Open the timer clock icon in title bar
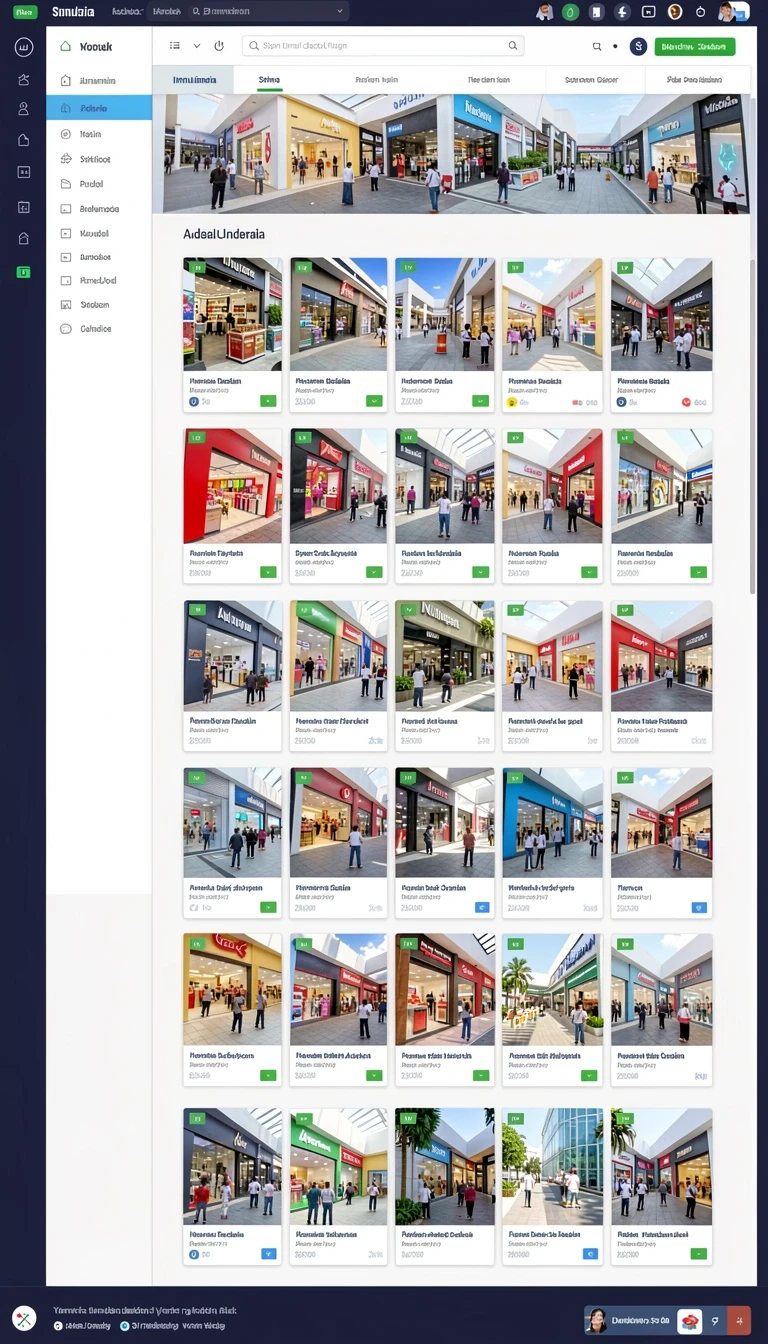This screenshot has width=768, height=1344. [700, 12]
